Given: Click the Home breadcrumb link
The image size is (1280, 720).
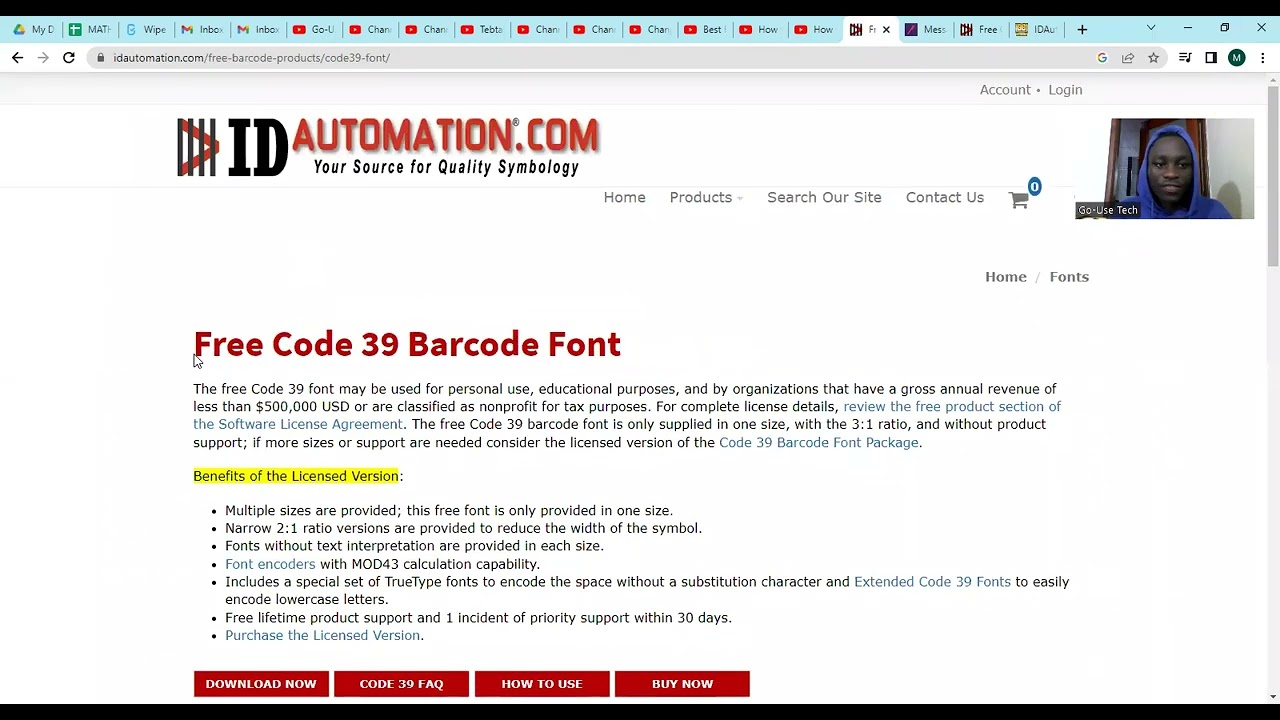Looking at the screenshot, I should tap(1006, 277).
